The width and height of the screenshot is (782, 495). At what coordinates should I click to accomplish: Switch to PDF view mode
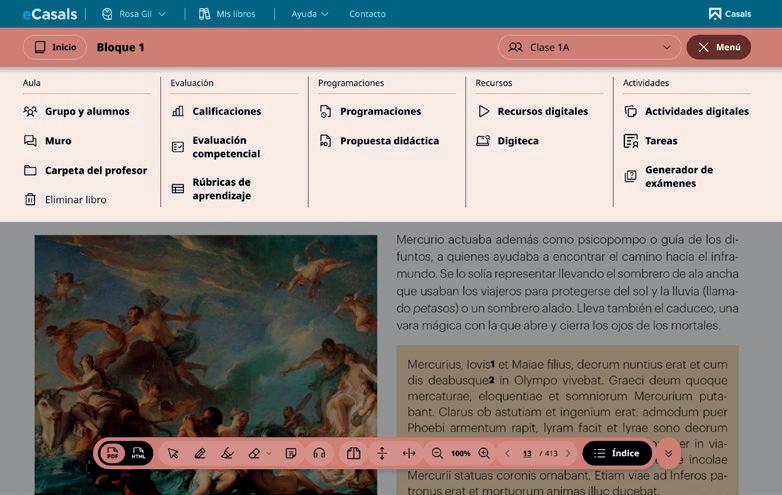coord(112,453)
